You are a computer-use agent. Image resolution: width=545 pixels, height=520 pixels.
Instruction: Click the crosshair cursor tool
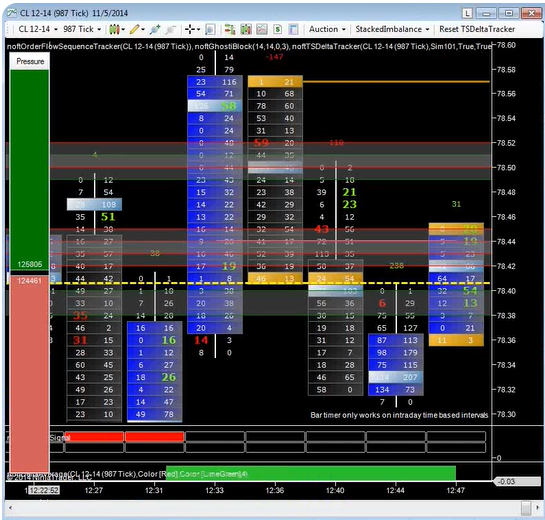coord(190,29)
